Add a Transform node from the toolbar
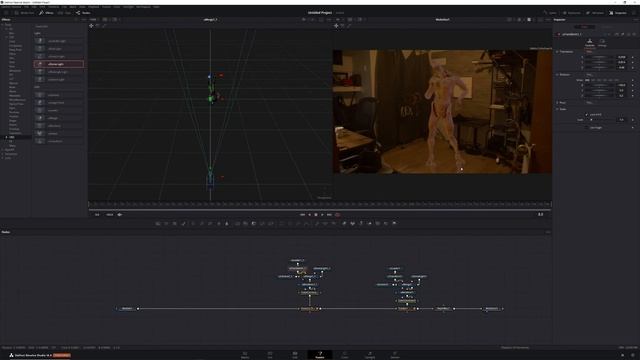 tap(271, 223)
